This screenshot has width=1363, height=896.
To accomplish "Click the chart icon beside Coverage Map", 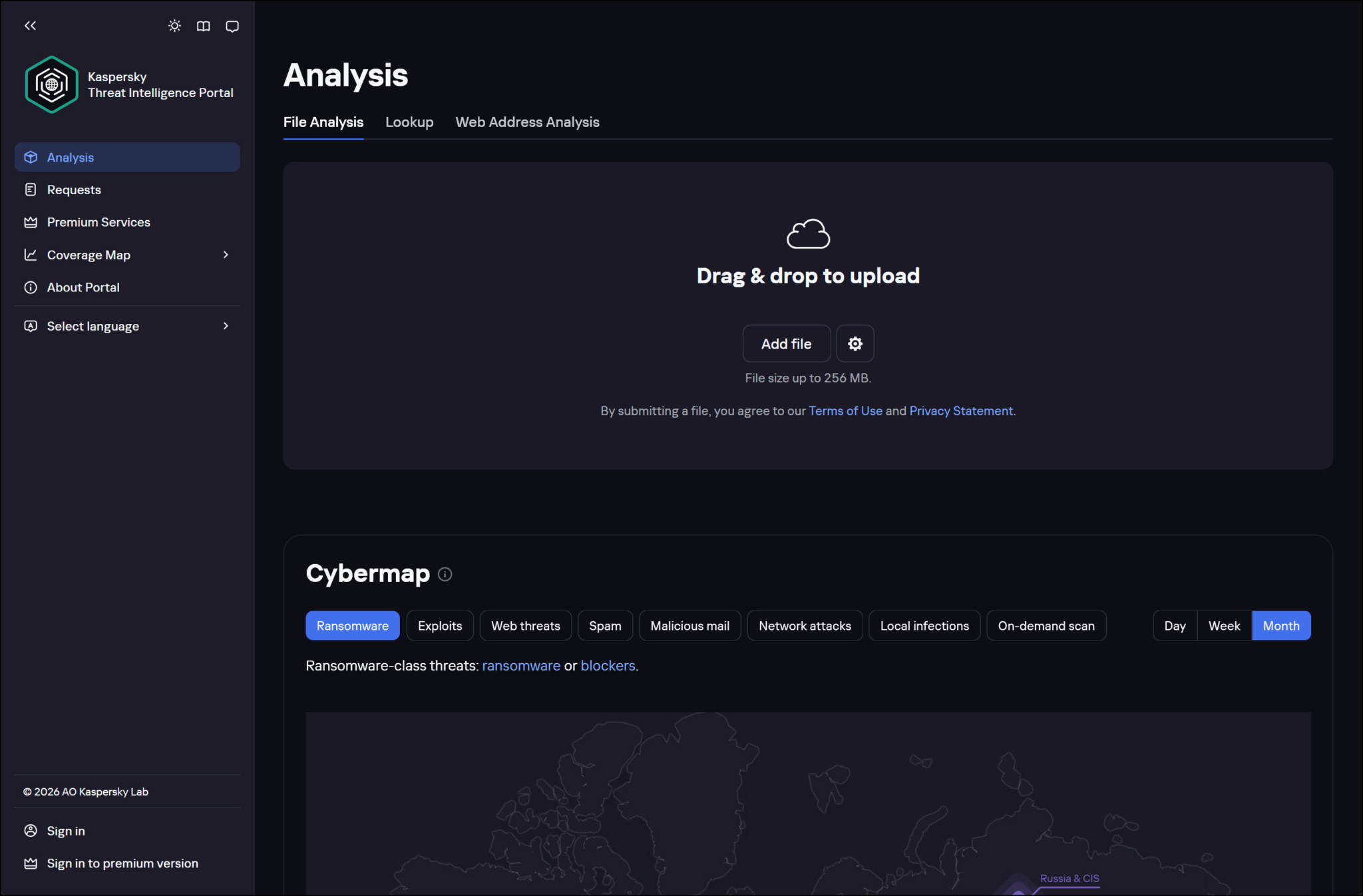I will (x=31, y=255).
